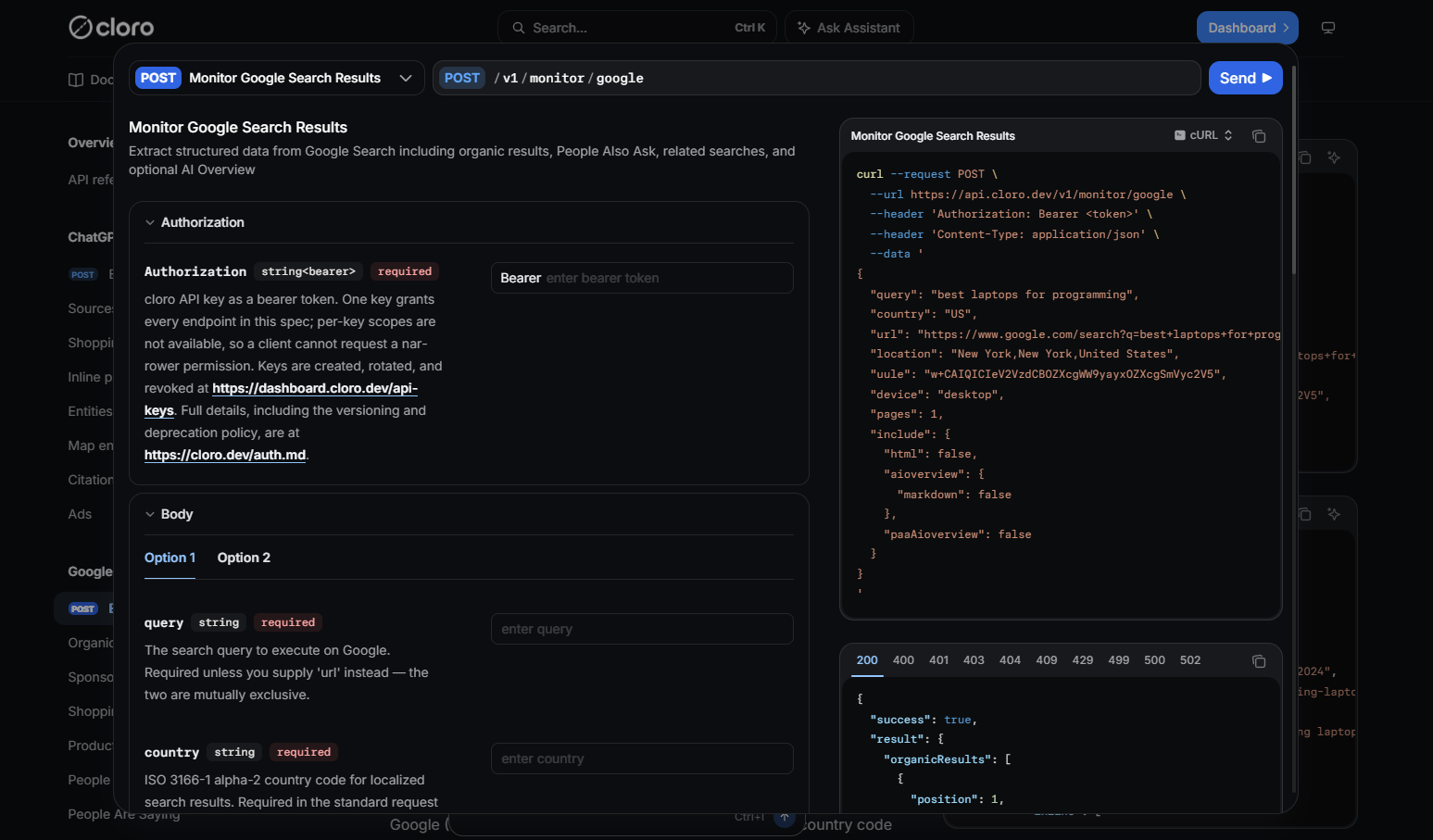Viewport: 1433px width, 840px height.
Task: Copy the cURL request code
Action: [x=1259, y=136]
